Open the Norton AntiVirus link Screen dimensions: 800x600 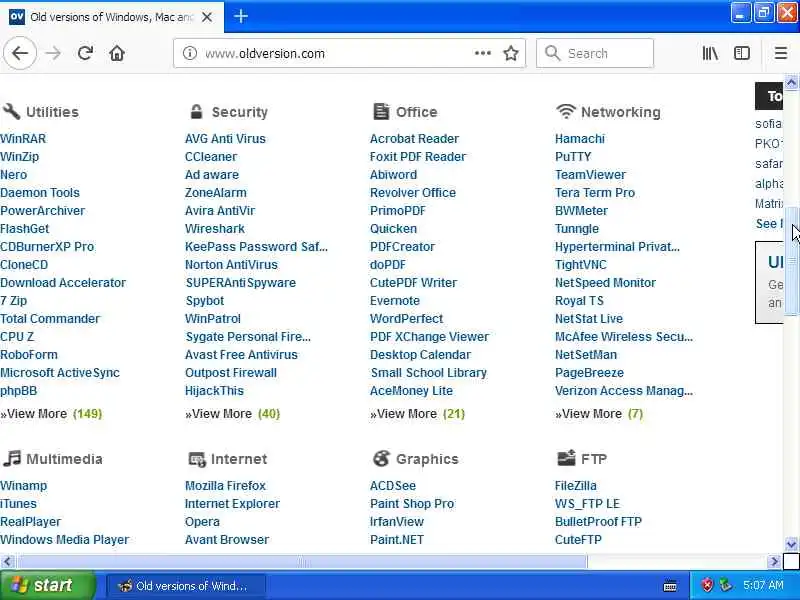pyautogui.click(x=231, y=264)
